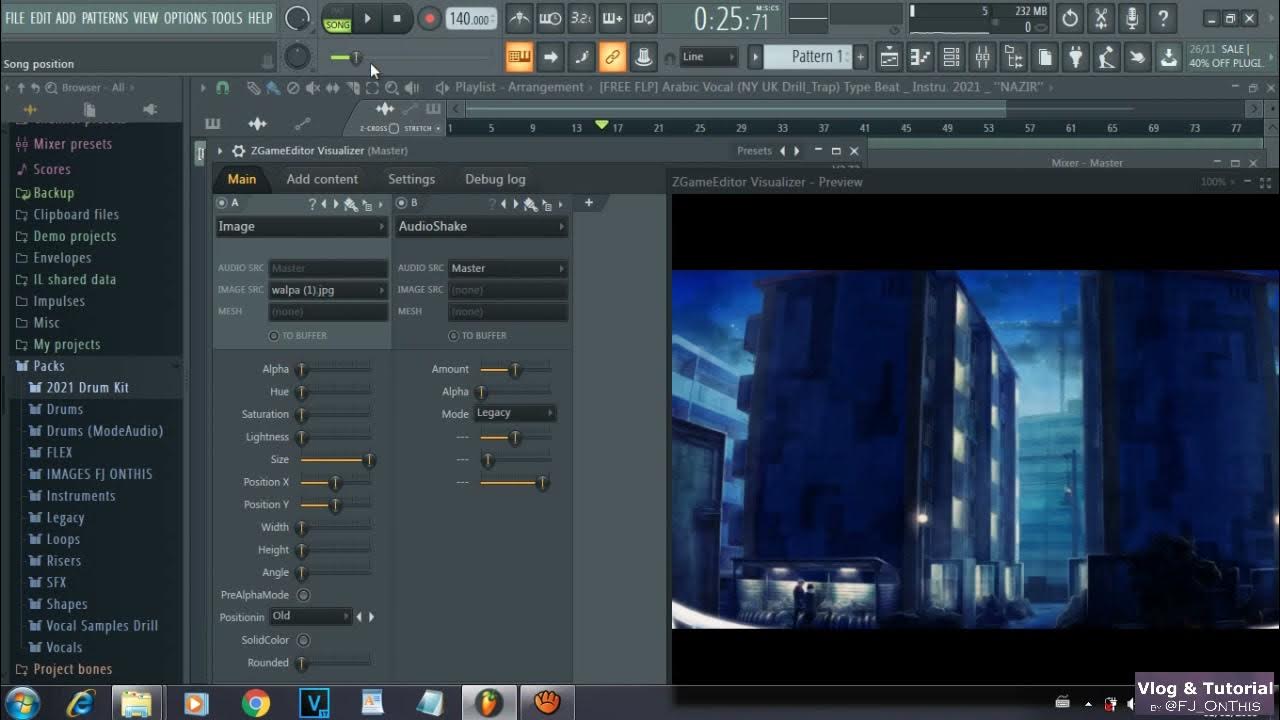
Task: Go to next preset arrow in ZGameEditor
Action: 797,151
